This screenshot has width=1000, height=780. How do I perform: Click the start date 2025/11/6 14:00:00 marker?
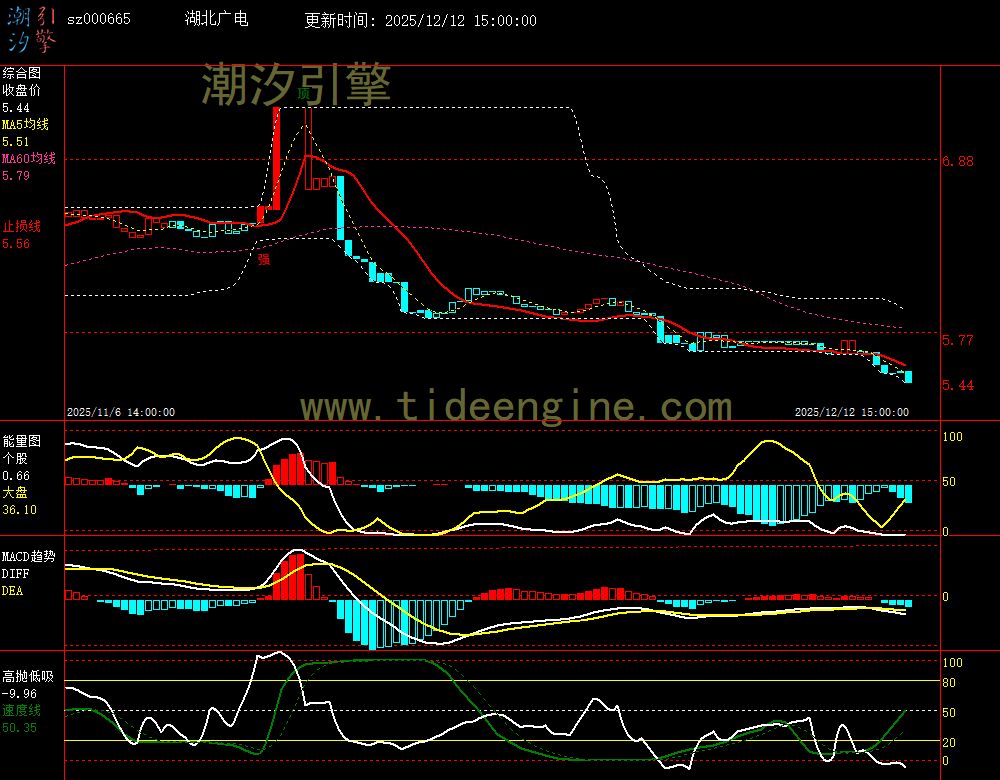[121, 411]
